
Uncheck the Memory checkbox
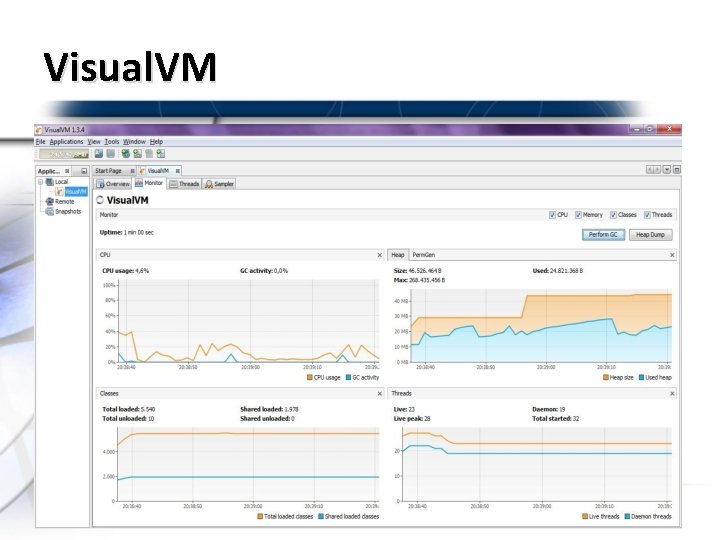(578, 215)
